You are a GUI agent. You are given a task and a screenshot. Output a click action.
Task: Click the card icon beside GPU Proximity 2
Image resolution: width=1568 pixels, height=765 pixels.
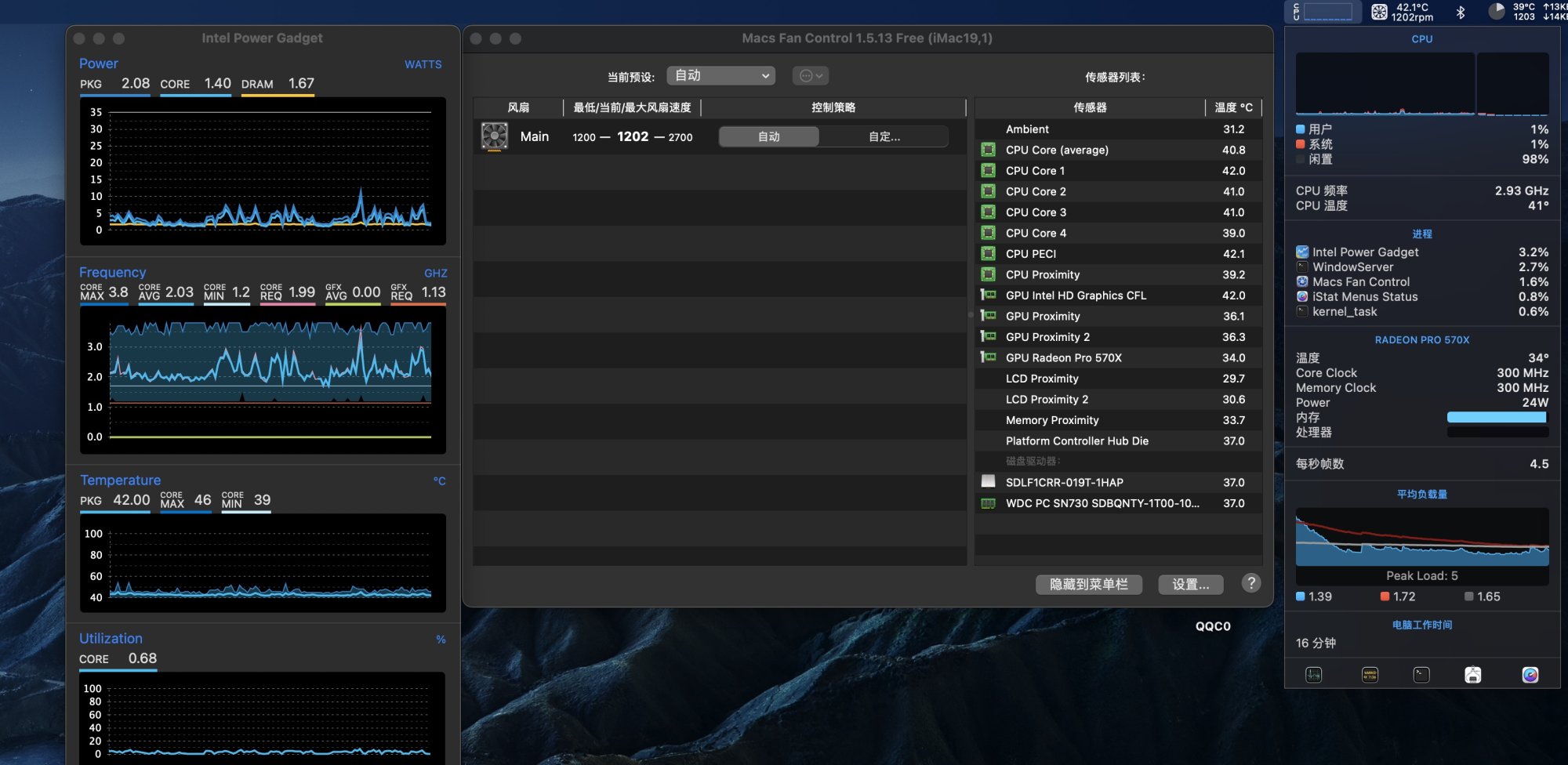(x=989, y=337)
